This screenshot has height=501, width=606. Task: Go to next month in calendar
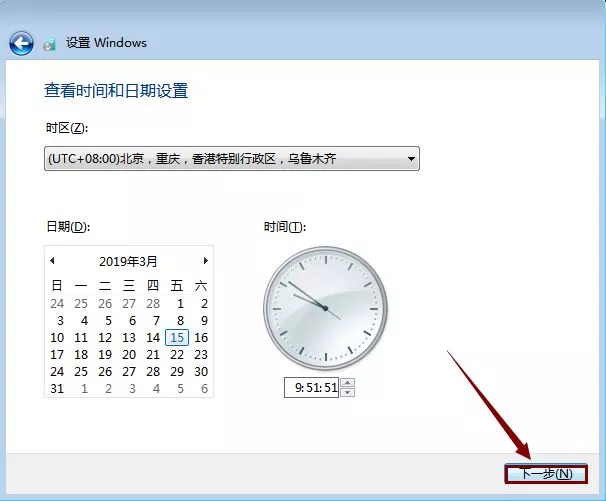point(206,261)
